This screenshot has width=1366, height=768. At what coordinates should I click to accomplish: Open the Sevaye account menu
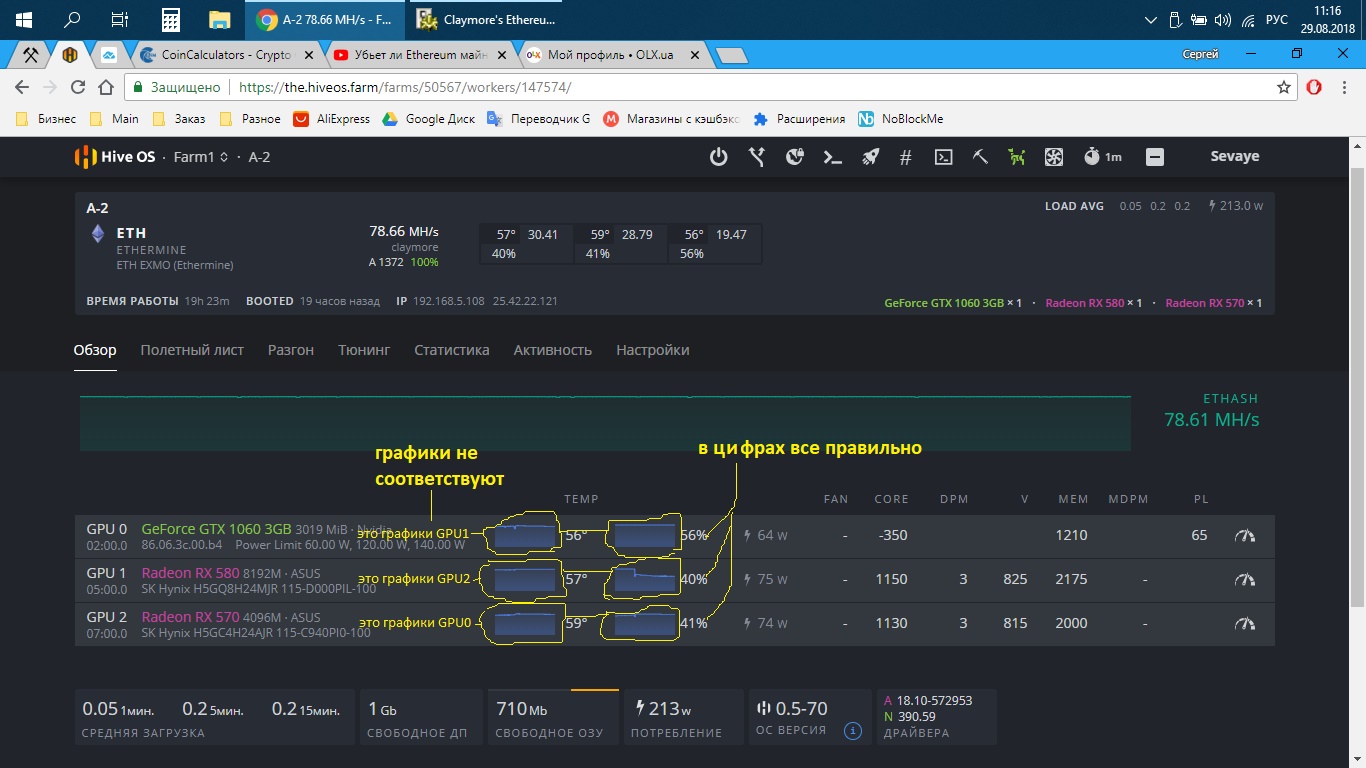tap(1235, 157)
